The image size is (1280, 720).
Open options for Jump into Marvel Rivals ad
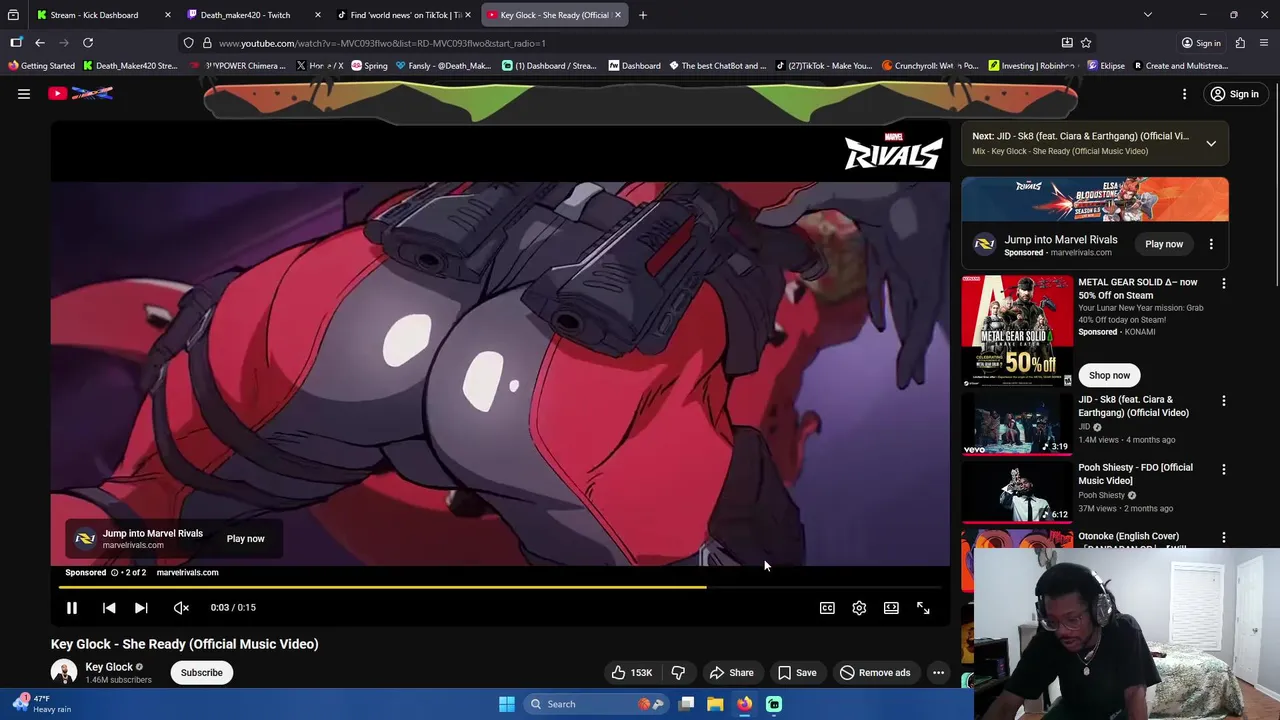pyautogui.click(x=1211, y=244)
